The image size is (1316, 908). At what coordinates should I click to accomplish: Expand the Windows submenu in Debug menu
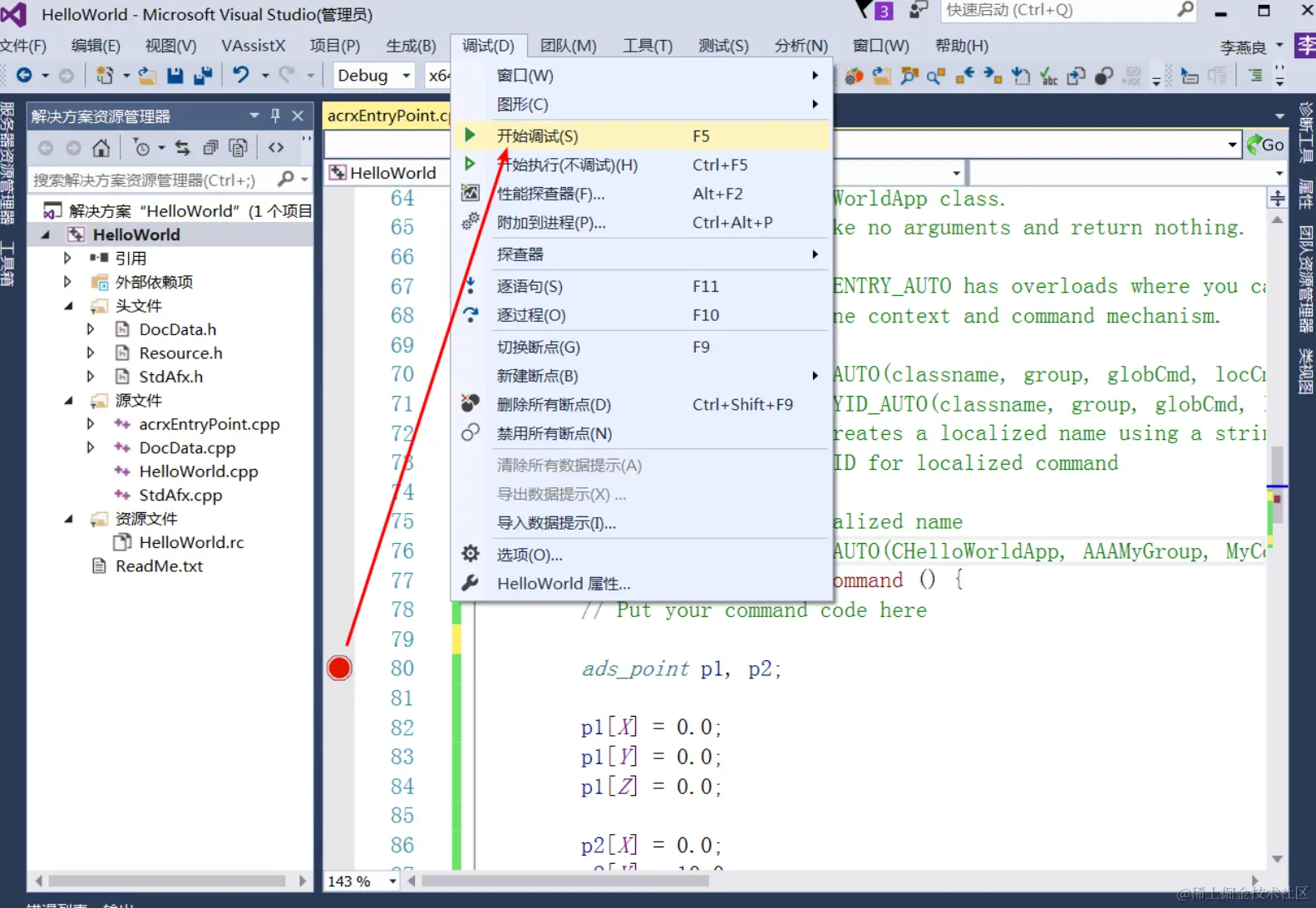641,76
